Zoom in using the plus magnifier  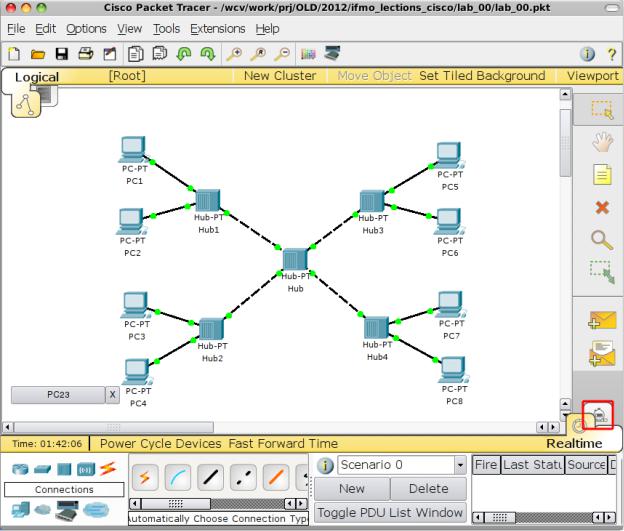point(234,54)
